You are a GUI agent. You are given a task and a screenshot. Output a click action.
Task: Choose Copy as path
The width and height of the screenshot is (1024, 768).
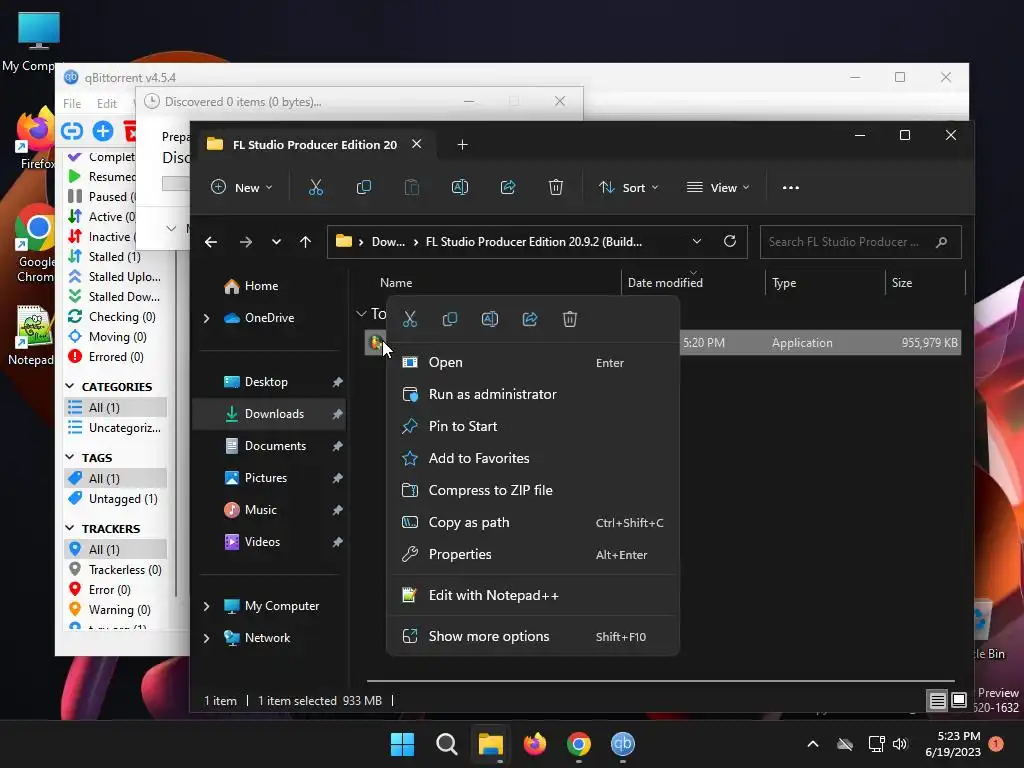click(x=533, y=522)
